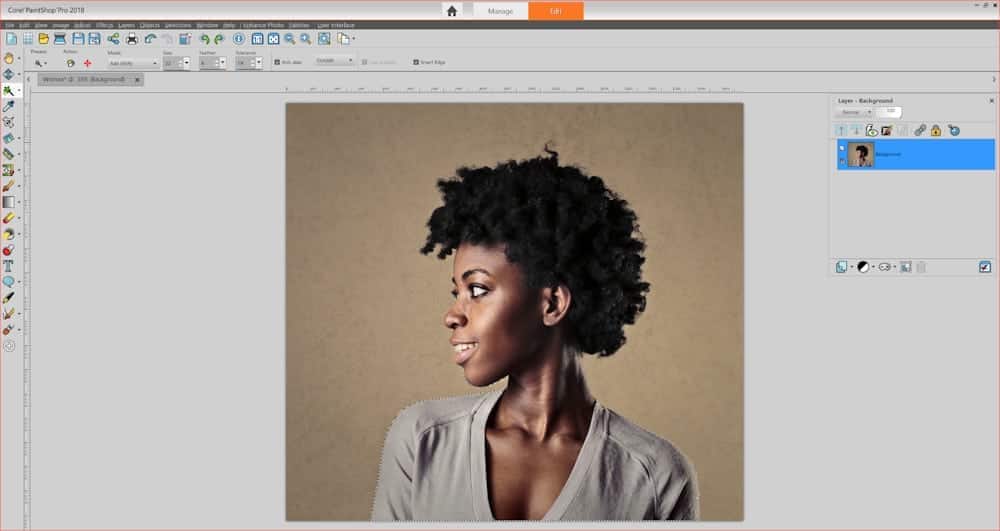This screenshot has width=1000, height=531.
Task: Open the layer blend mode dropdown
Action: [x=855, y=112]
